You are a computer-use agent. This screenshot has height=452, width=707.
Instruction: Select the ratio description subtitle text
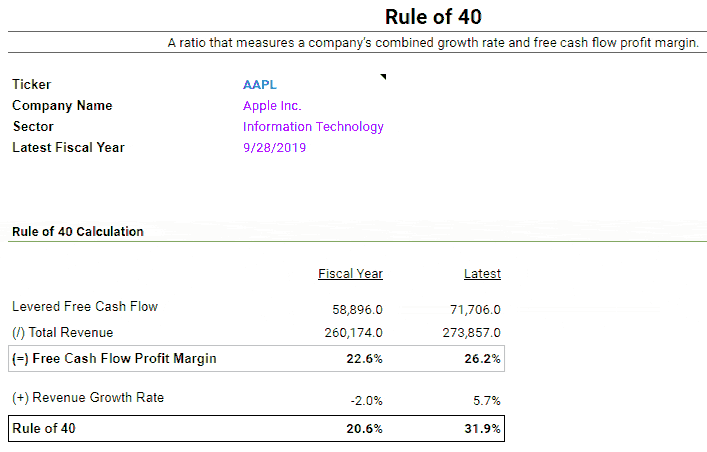tap(433, 42)
